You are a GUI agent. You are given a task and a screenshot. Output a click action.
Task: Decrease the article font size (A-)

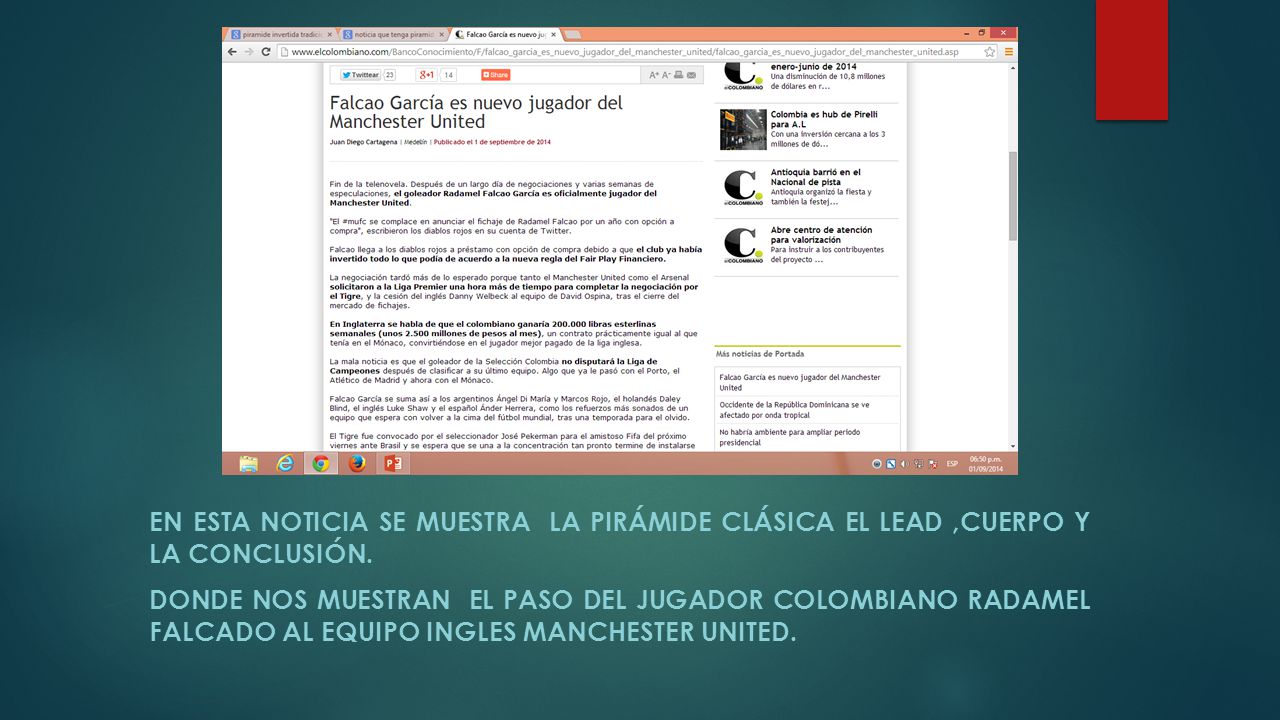(x=666, y=74)
